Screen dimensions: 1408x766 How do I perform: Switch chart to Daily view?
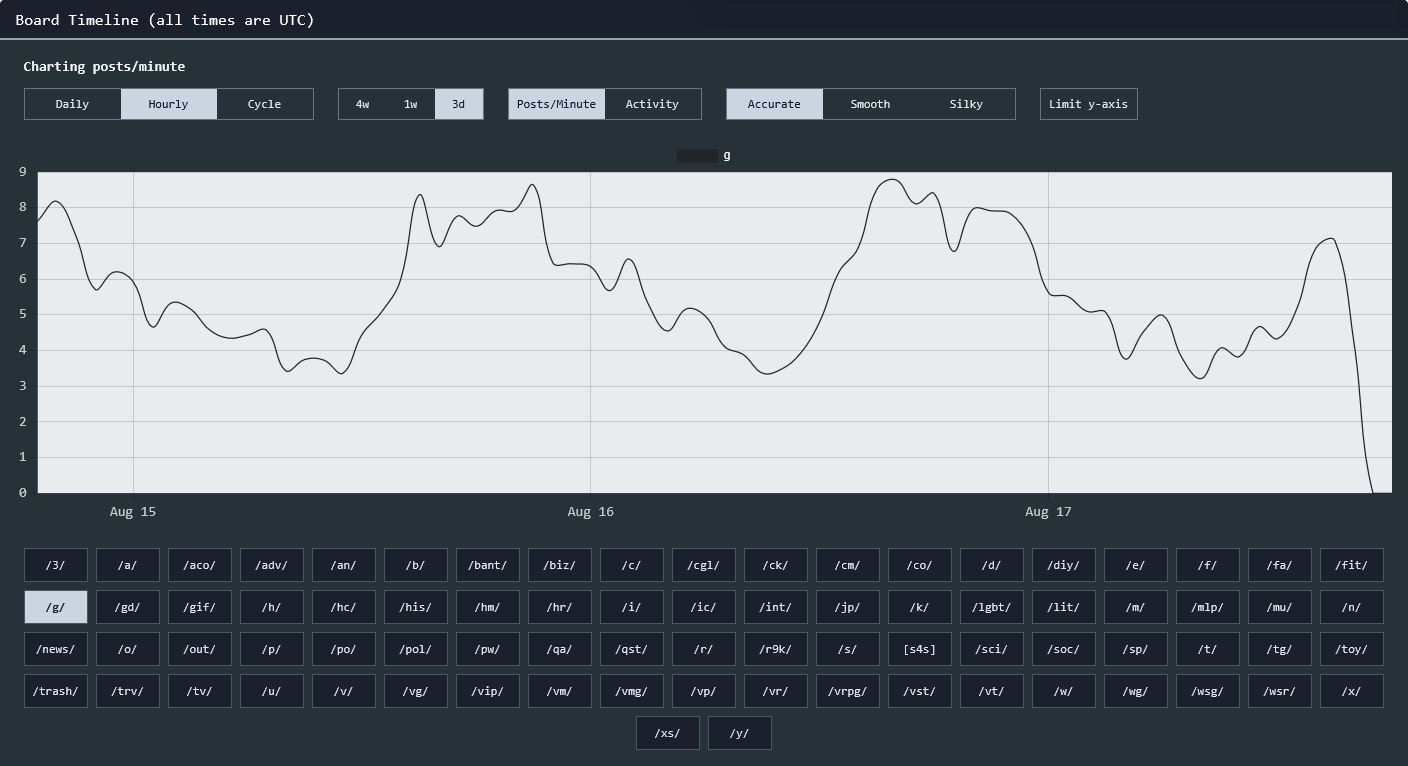coord(72,104)
